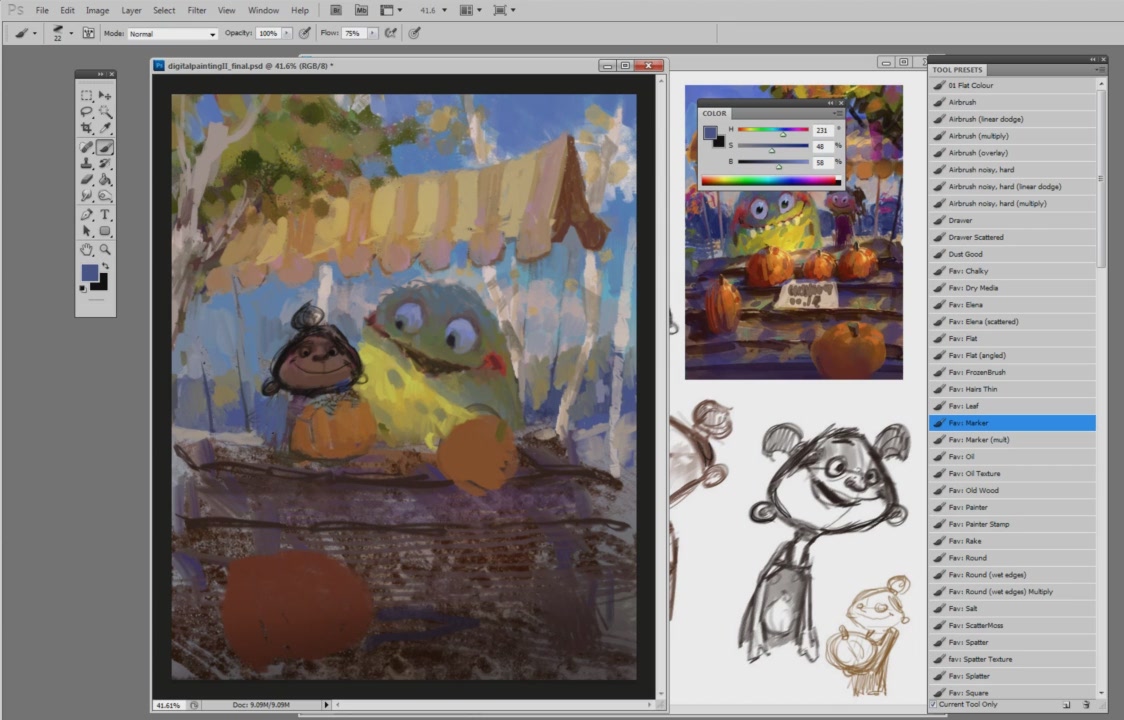Choose the Eraser tool
Image resolution: width=1124 pixels, height=720 pixels.
click(87, 180)
